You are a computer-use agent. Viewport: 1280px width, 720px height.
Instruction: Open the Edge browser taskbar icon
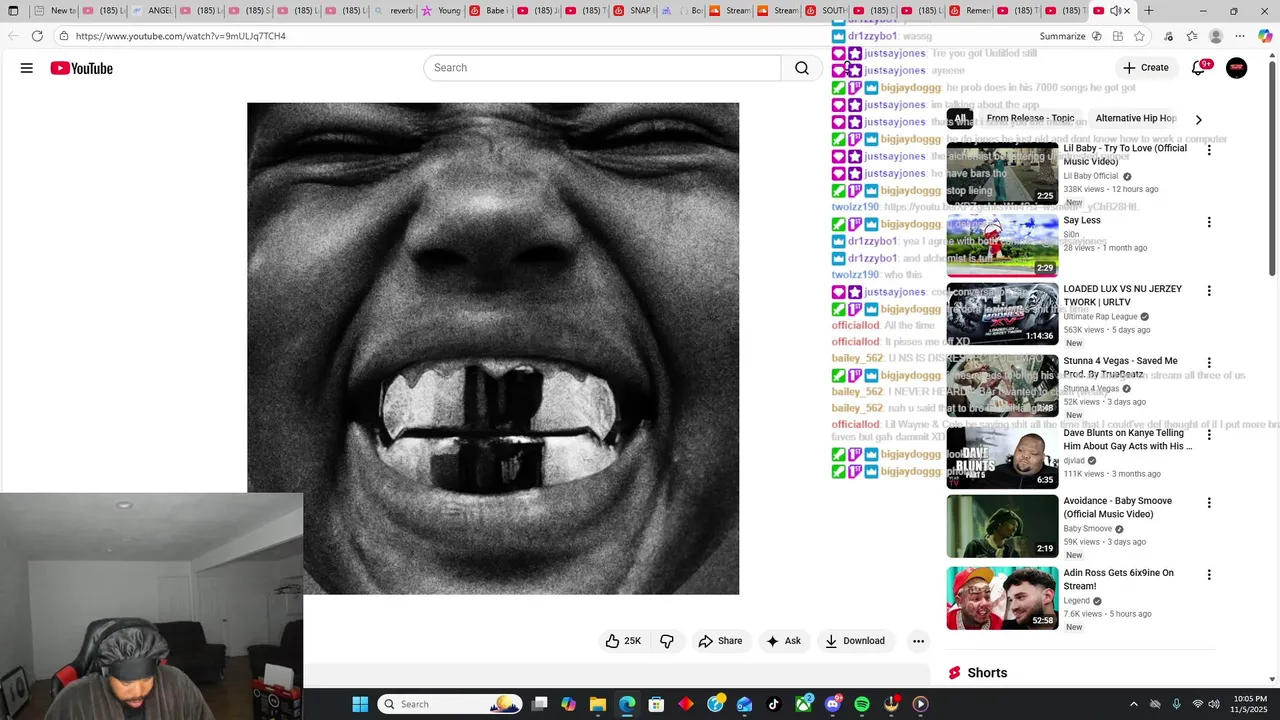pos(627,704)
